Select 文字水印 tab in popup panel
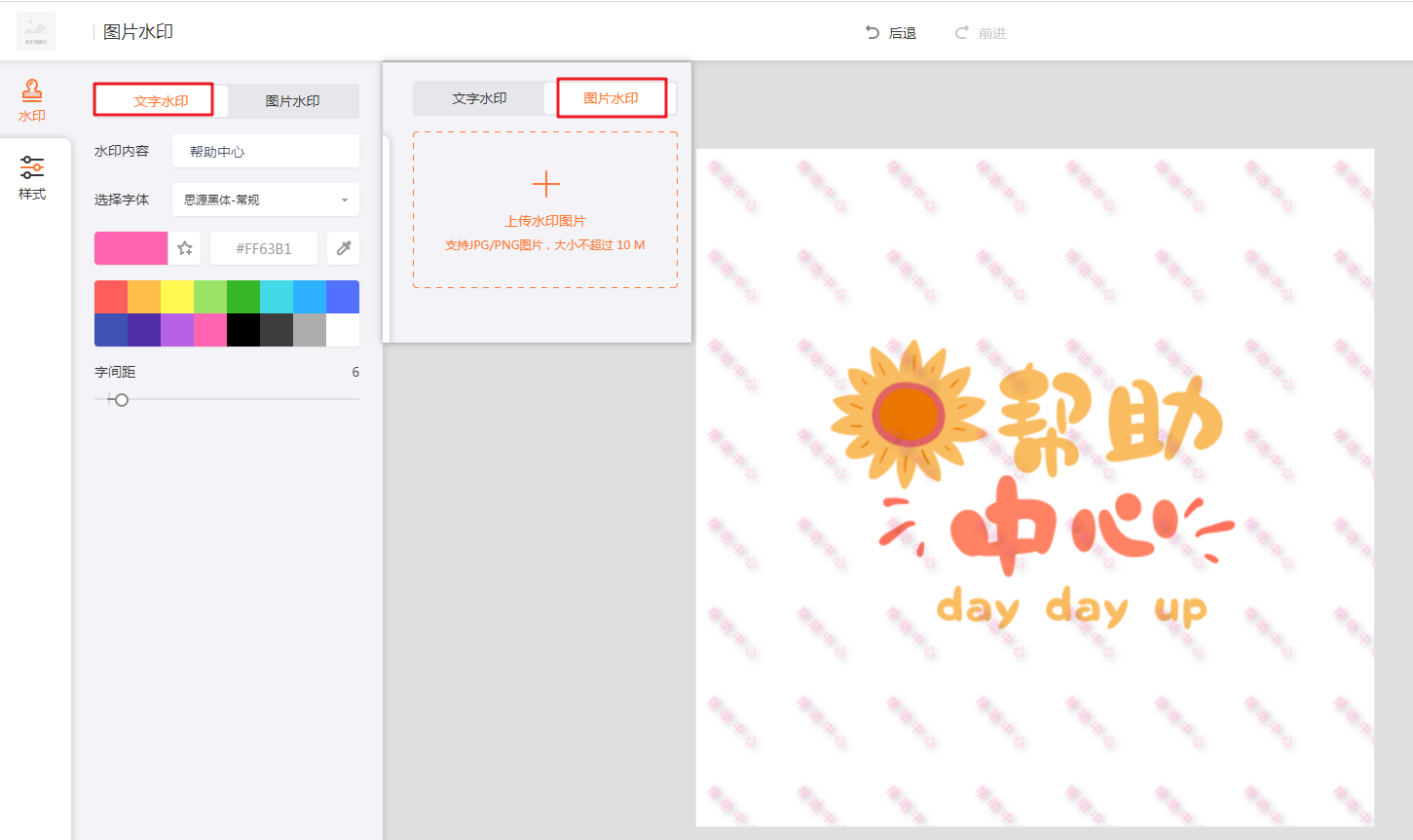The width and height of the screenshot is (1413, 840). [479, 98]
